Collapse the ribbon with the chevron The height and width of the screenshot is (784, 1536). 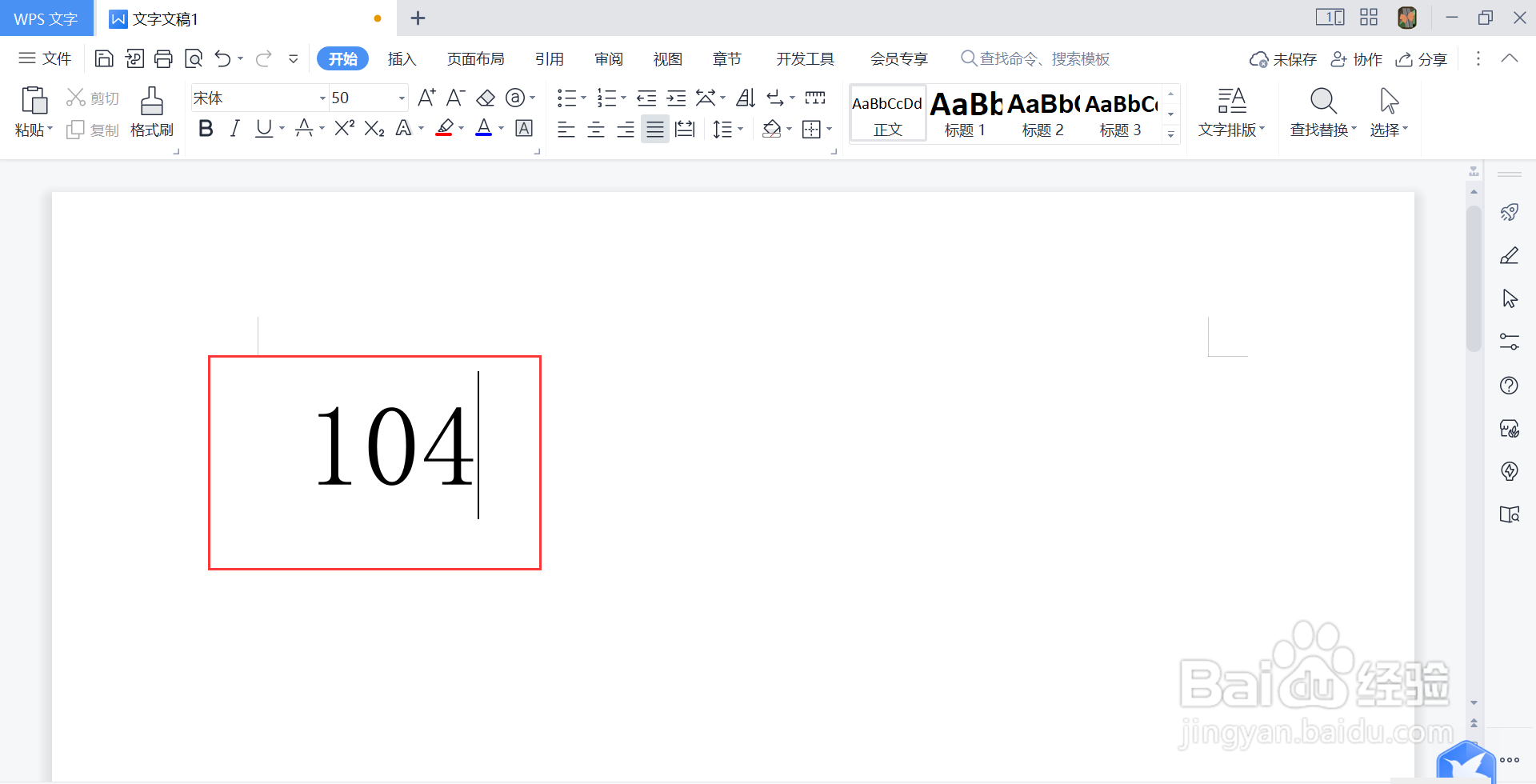click(1510, 58)
